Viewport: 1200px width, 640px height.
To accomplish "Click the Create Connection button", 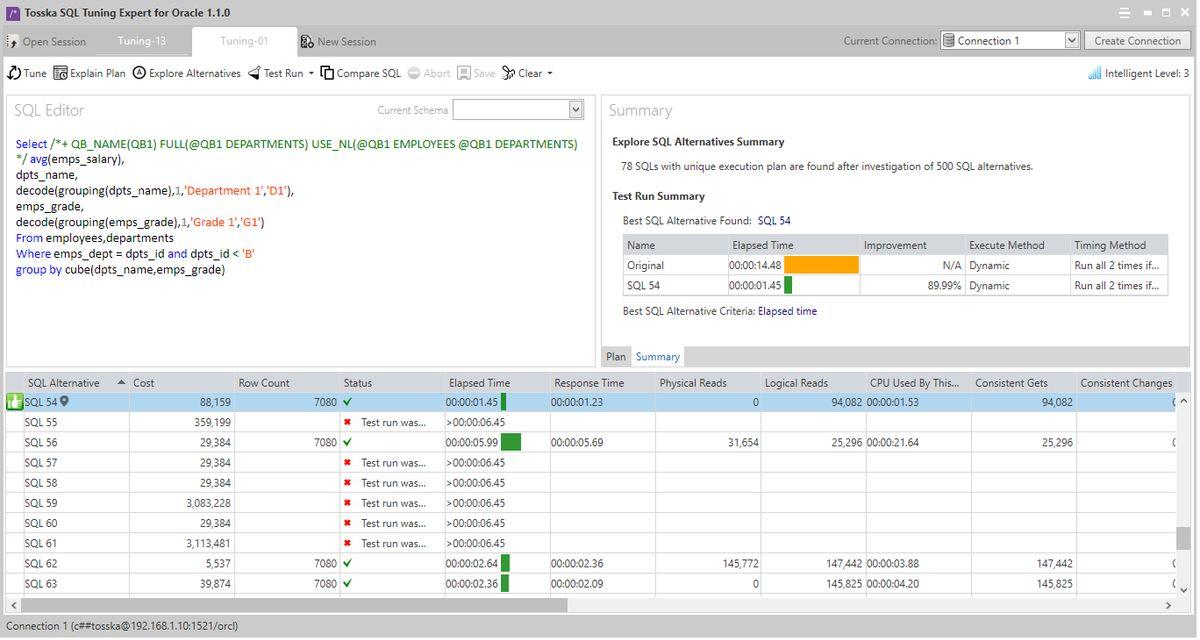I will pyautogui.click(x=1137, y=41).
